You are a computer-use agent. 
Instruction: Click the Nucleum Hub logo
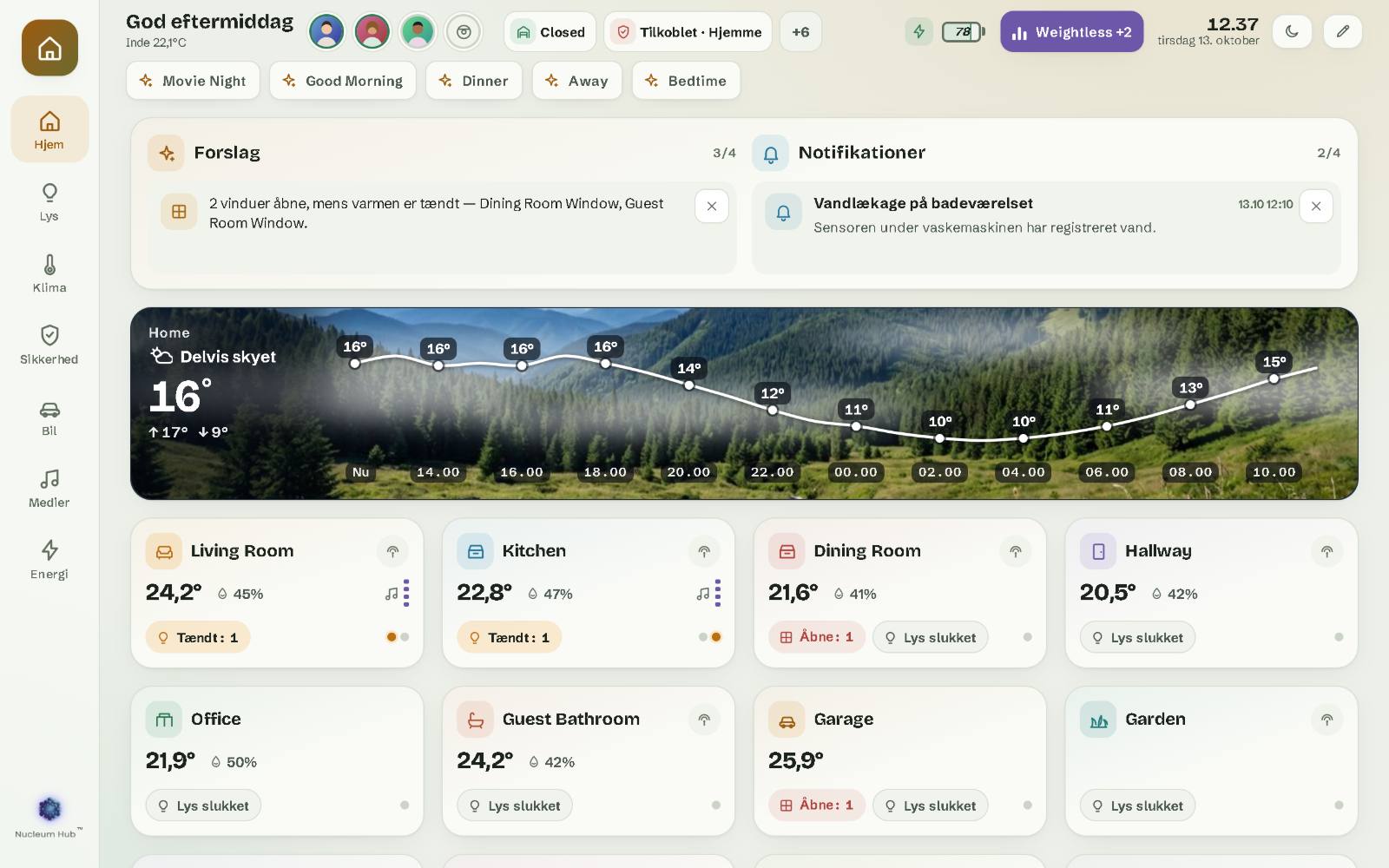49,810
